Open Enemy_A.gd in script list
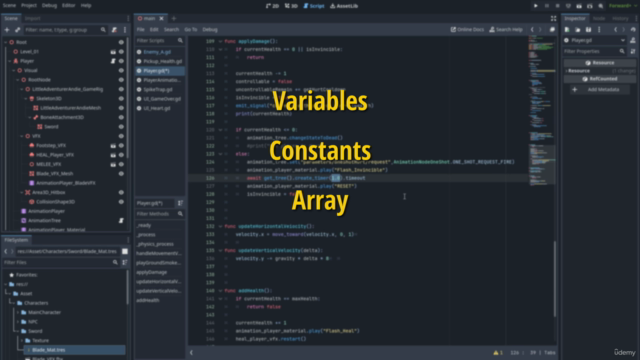 click(160, 52)
